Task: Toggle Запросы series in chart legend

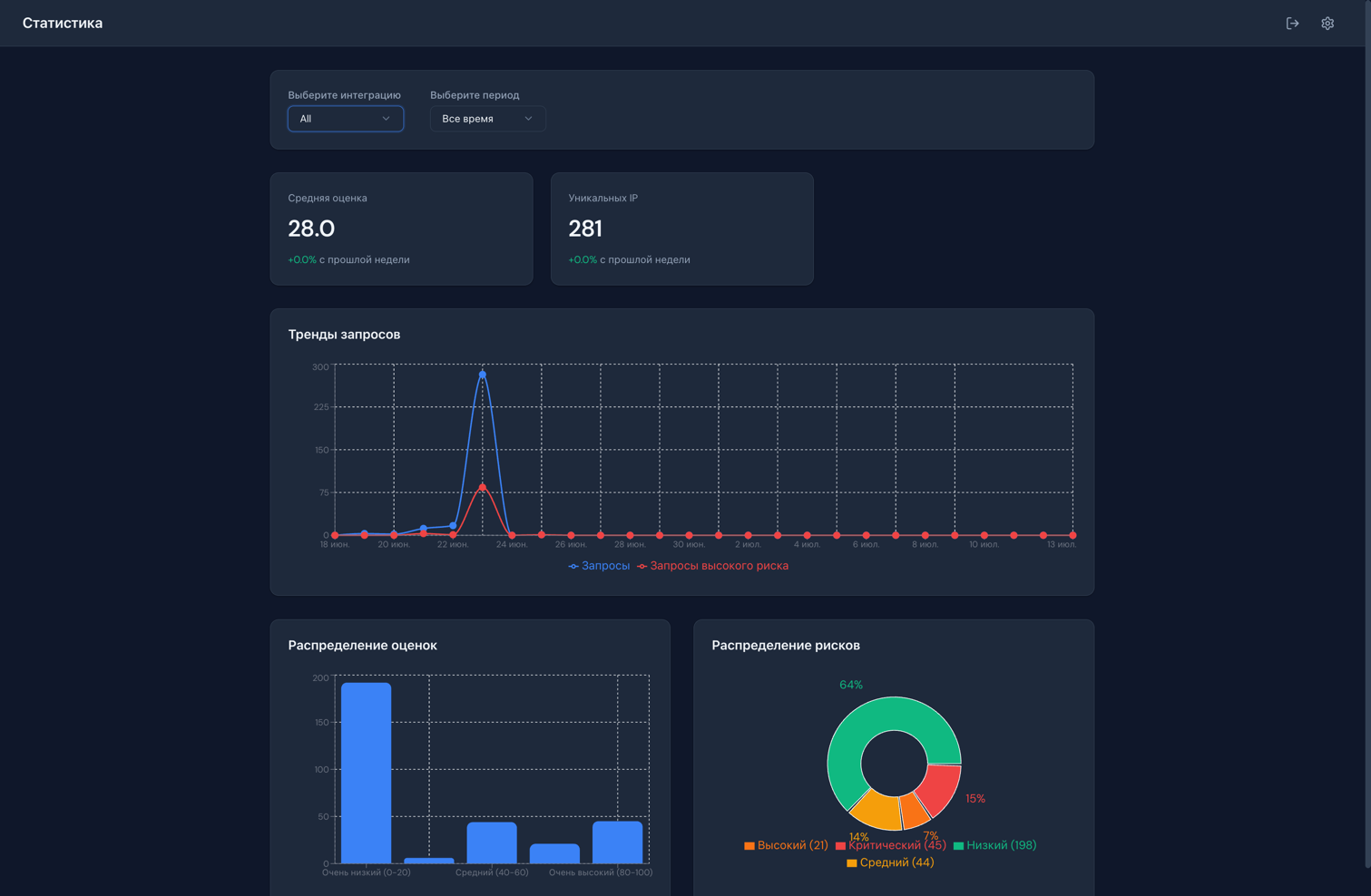Action: pos(599,566)
